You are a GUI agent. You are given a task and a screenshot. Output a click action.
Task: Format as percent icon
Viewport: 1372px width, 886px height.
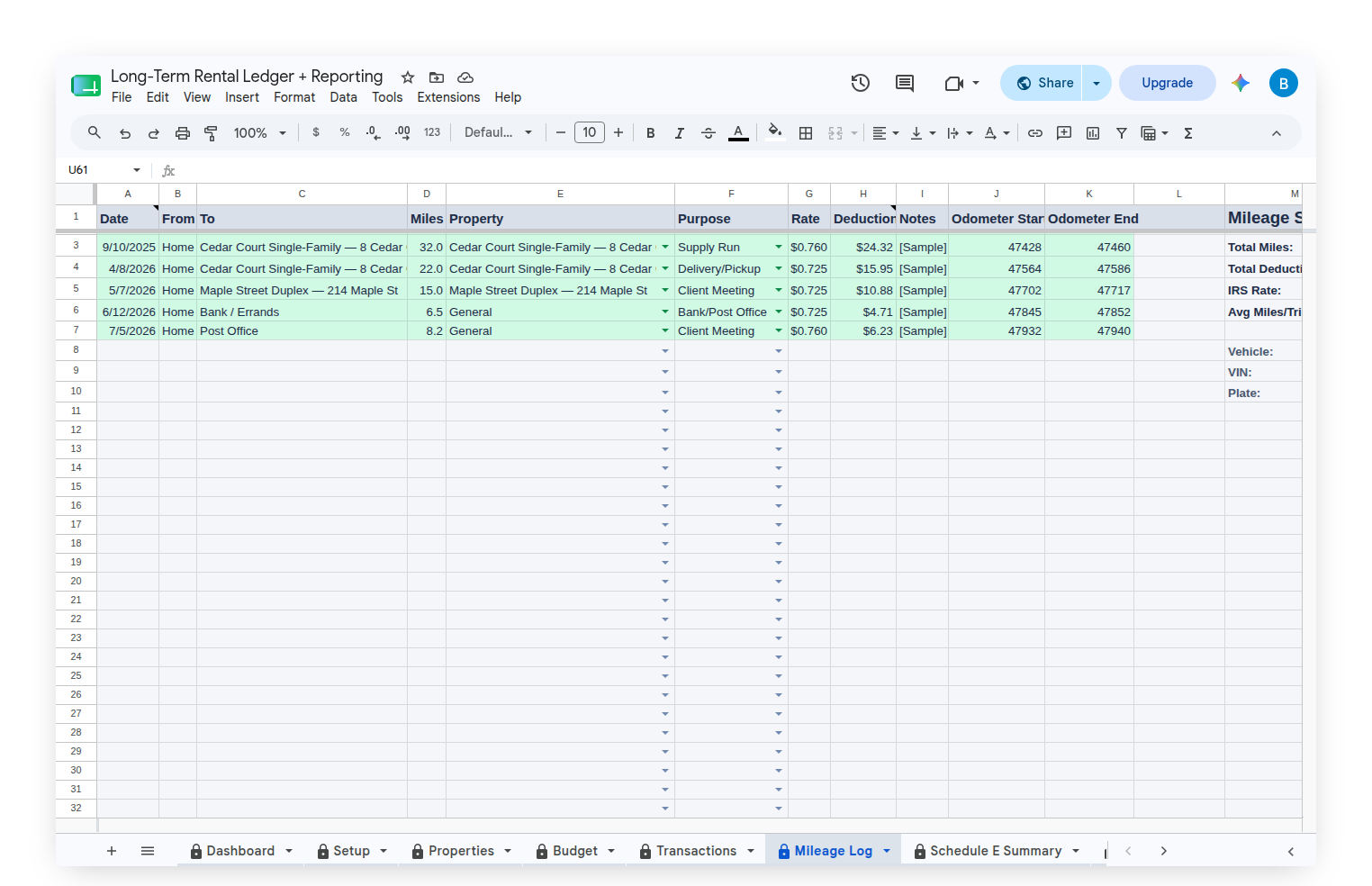click(x=345, y=132)
